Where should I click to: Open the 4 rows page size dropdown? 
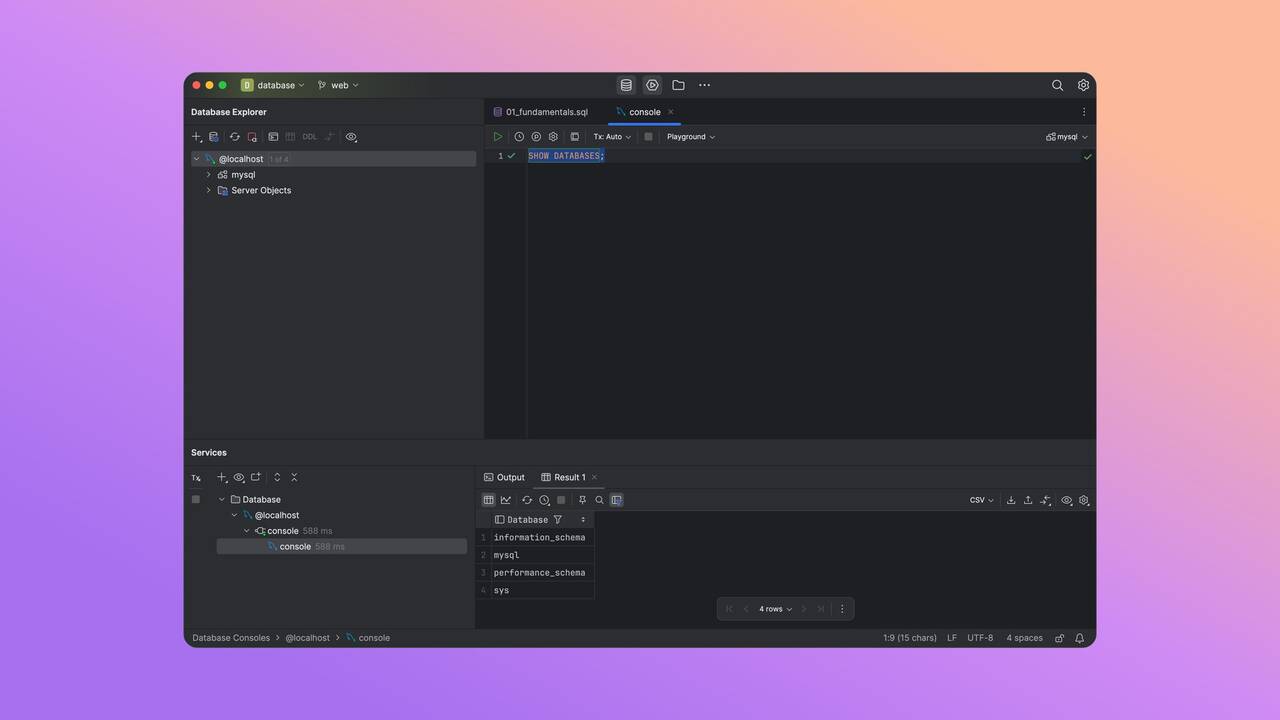pos(775,609)
